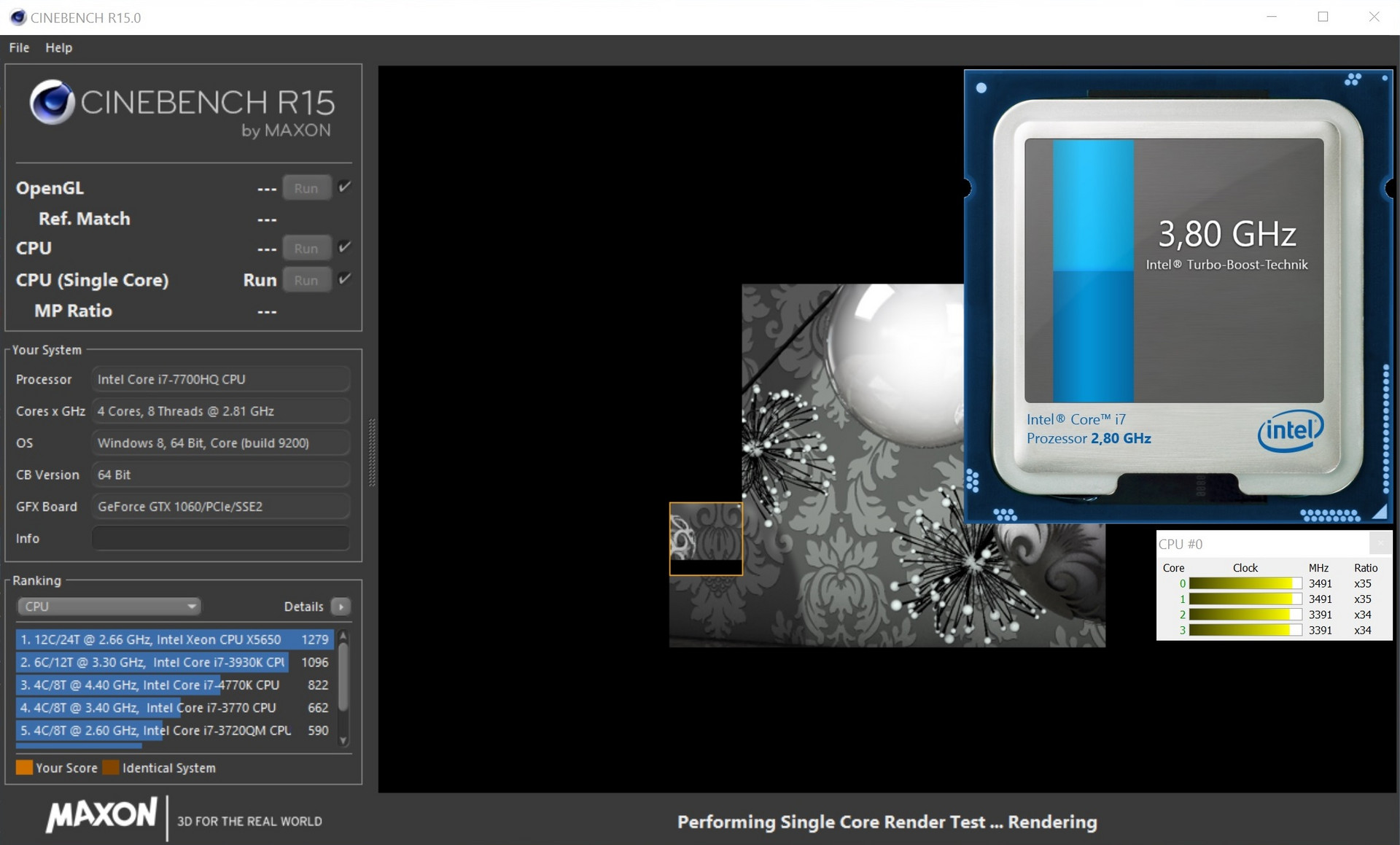Click the CINEBENCH R15 sphere logo in the panel

click(52, 102)
